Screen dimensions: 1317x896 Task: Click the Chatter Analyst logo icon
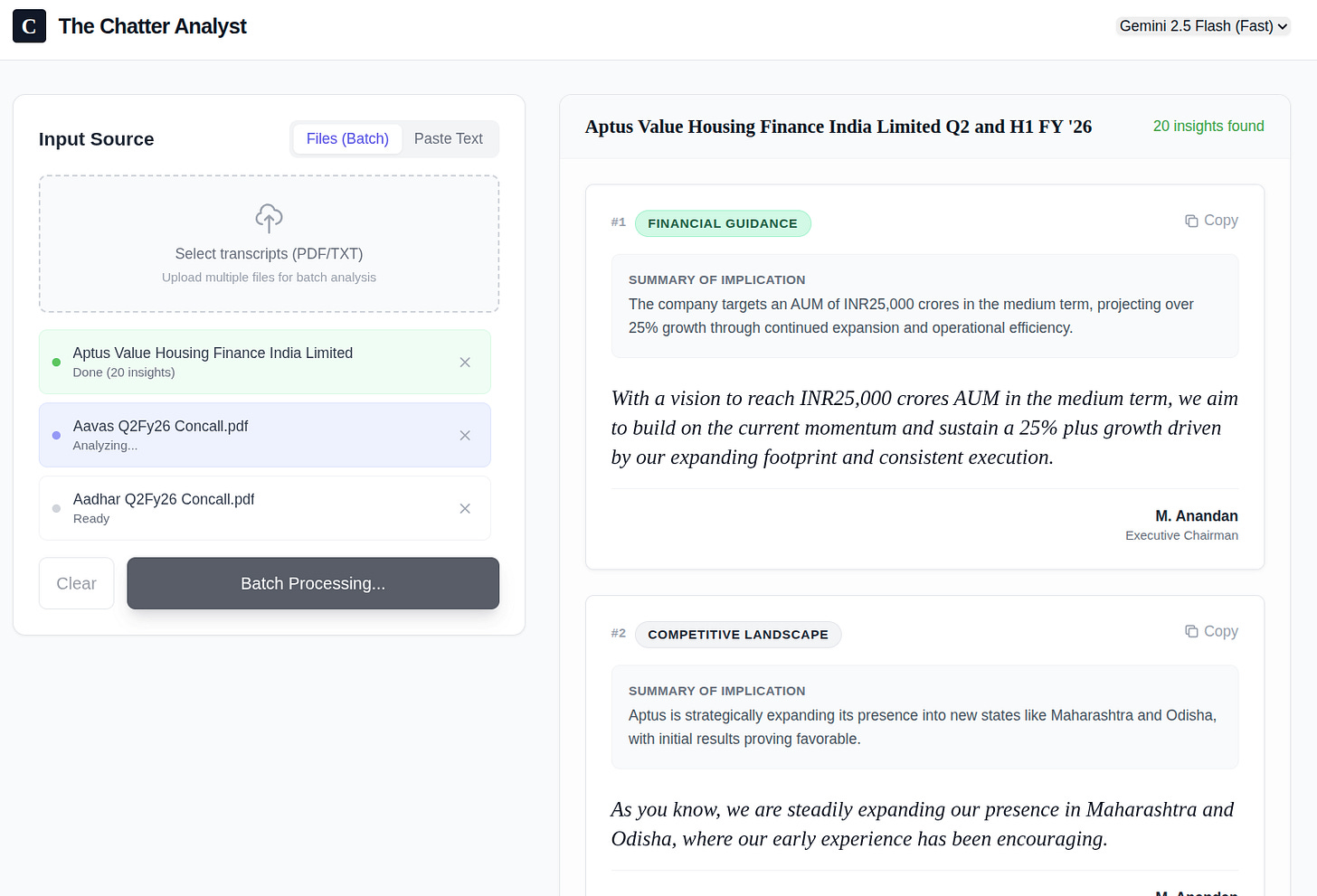click(29, 26)
